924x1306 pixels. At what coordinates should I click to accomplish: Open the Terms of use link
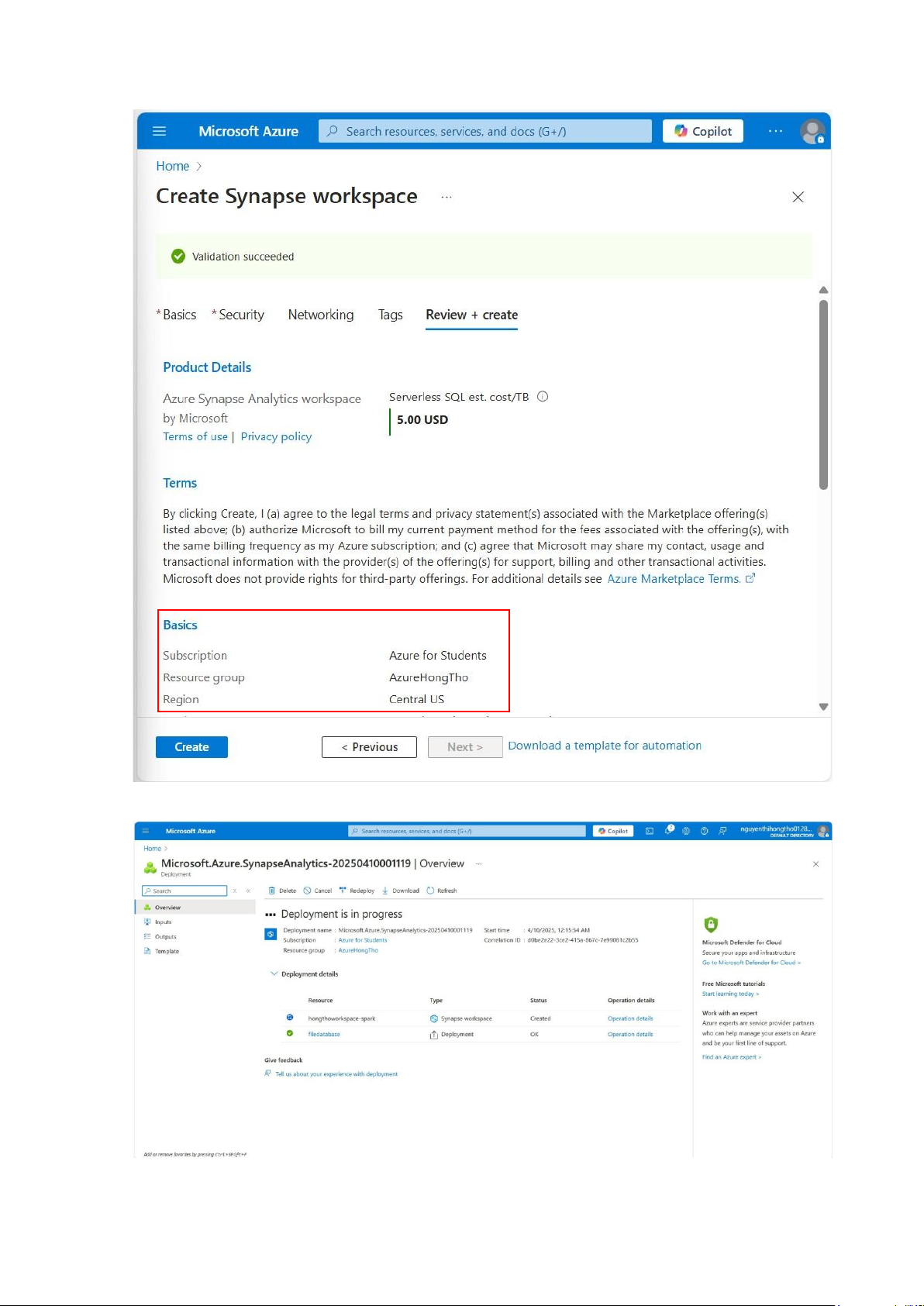click(x=195, y=436)
